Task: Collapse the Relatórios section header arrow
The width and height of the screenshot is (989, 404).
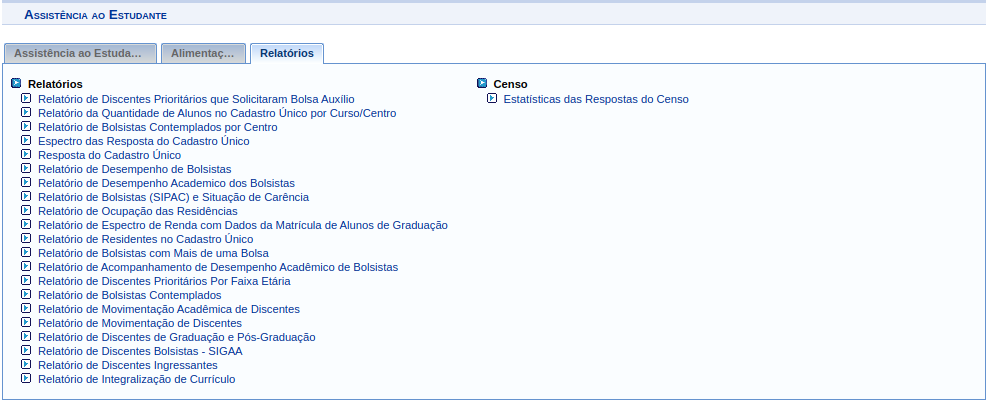Action: tap(16, 84)
